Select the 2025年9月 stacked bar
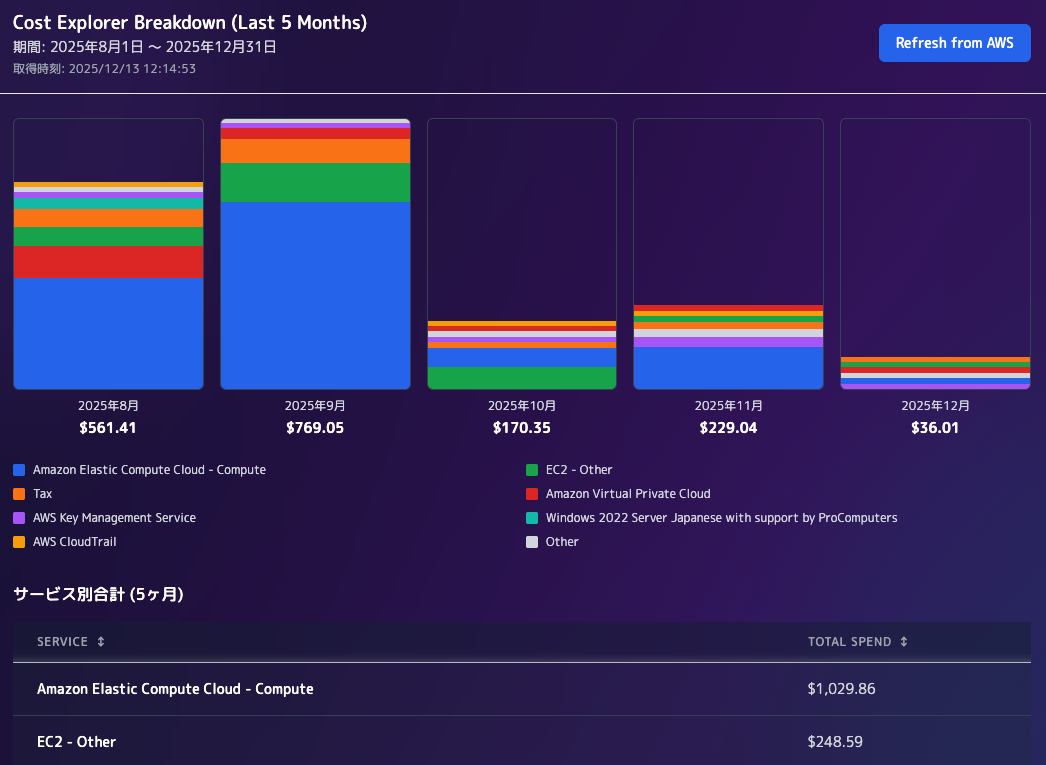Viewport: 1046px width, 765px height. pos(315,254)
